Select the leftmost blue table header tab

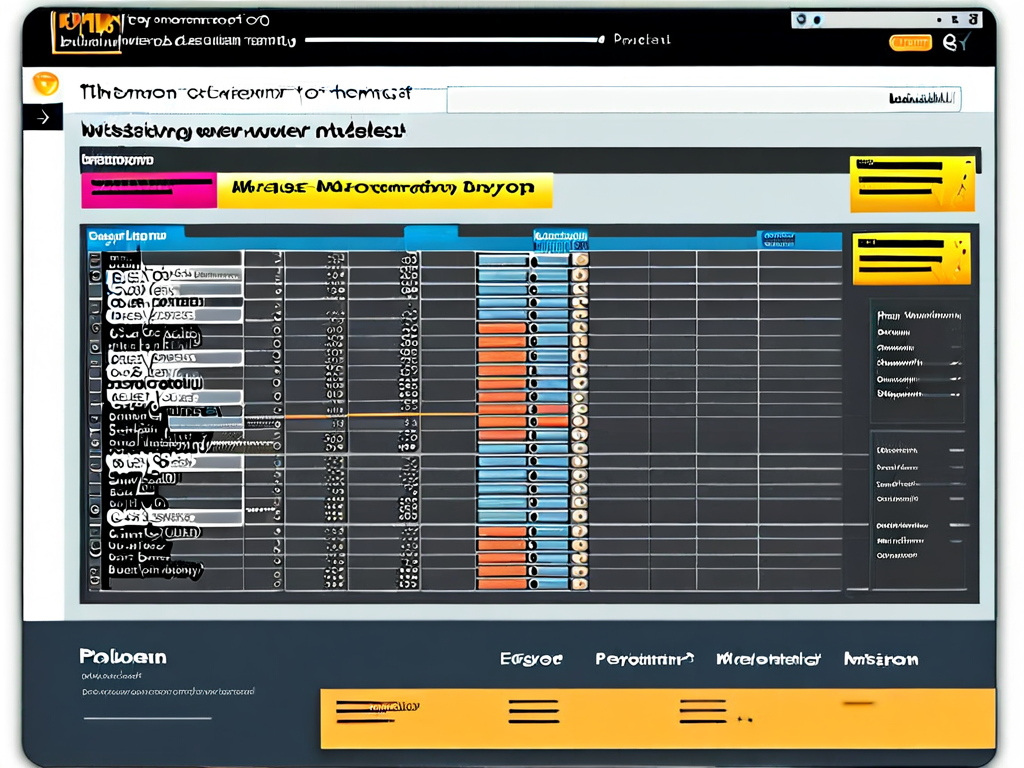132,237
